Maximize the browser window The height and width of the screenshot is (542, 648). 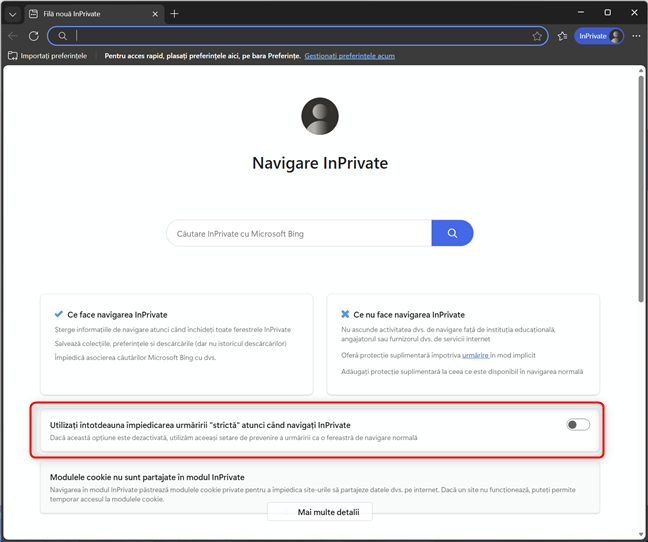coord(608,12)
